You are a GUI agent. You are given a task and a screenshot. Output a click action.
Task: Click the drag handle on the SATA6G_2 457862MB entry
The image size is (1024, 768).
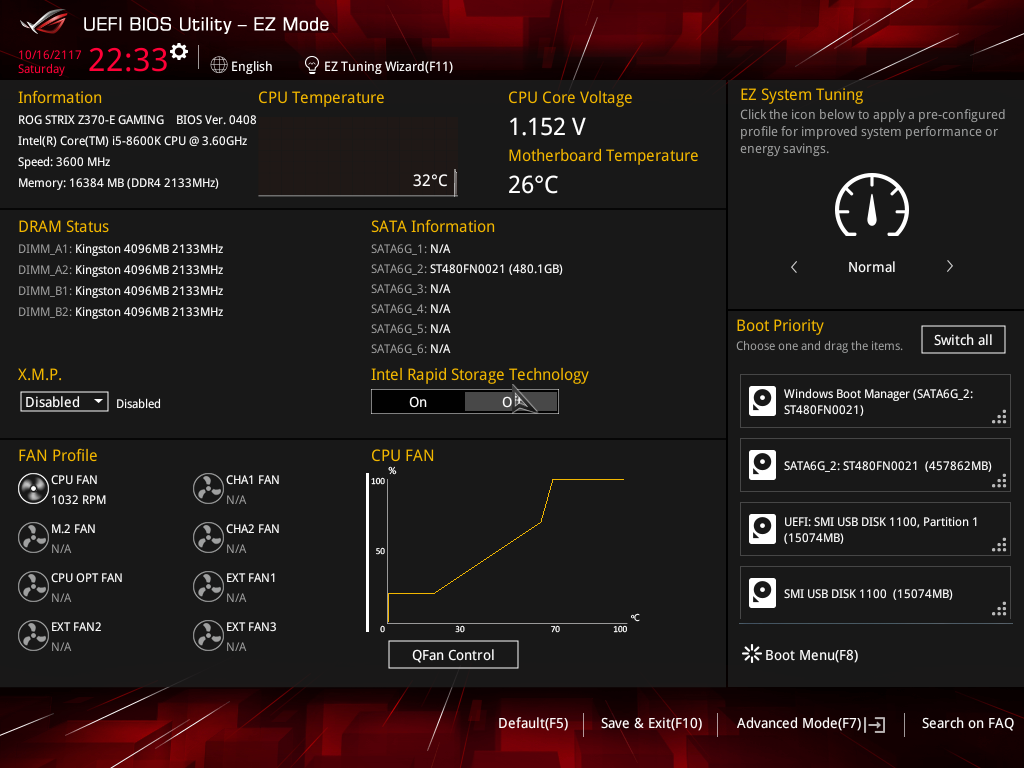tap(999, 481)
